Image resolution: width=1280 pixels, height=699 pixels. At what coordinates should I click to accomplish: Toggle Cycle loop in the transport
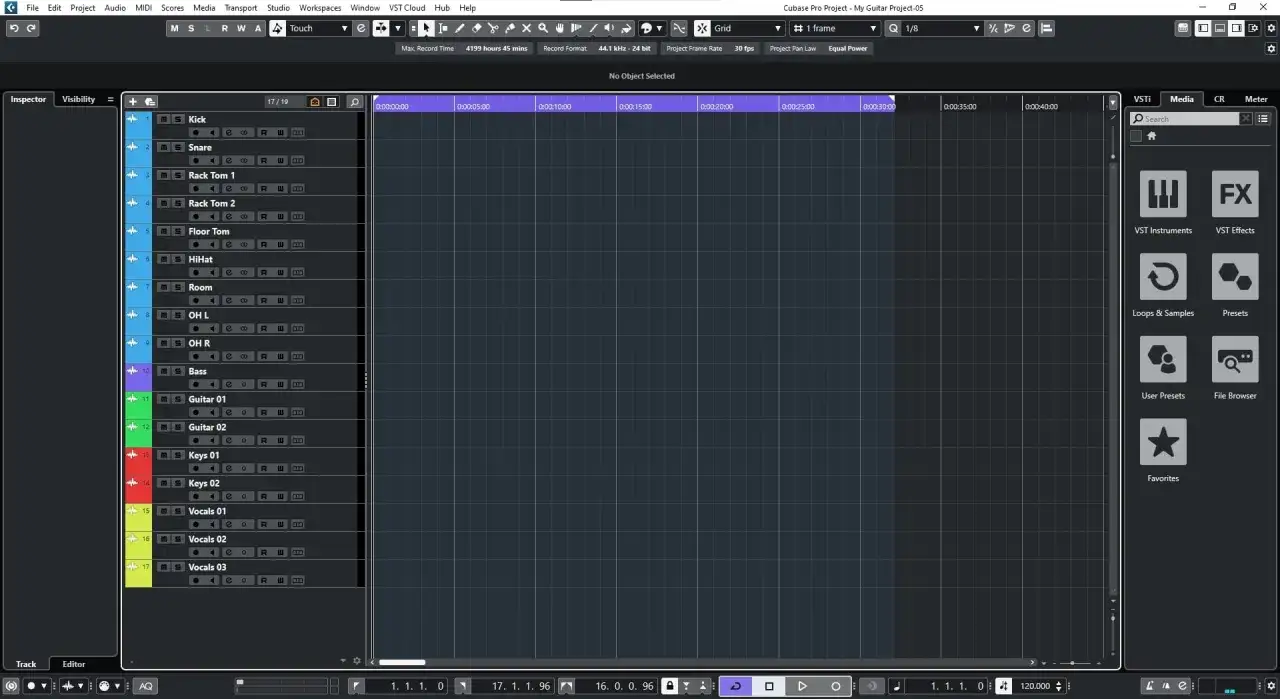pos(735,686)
